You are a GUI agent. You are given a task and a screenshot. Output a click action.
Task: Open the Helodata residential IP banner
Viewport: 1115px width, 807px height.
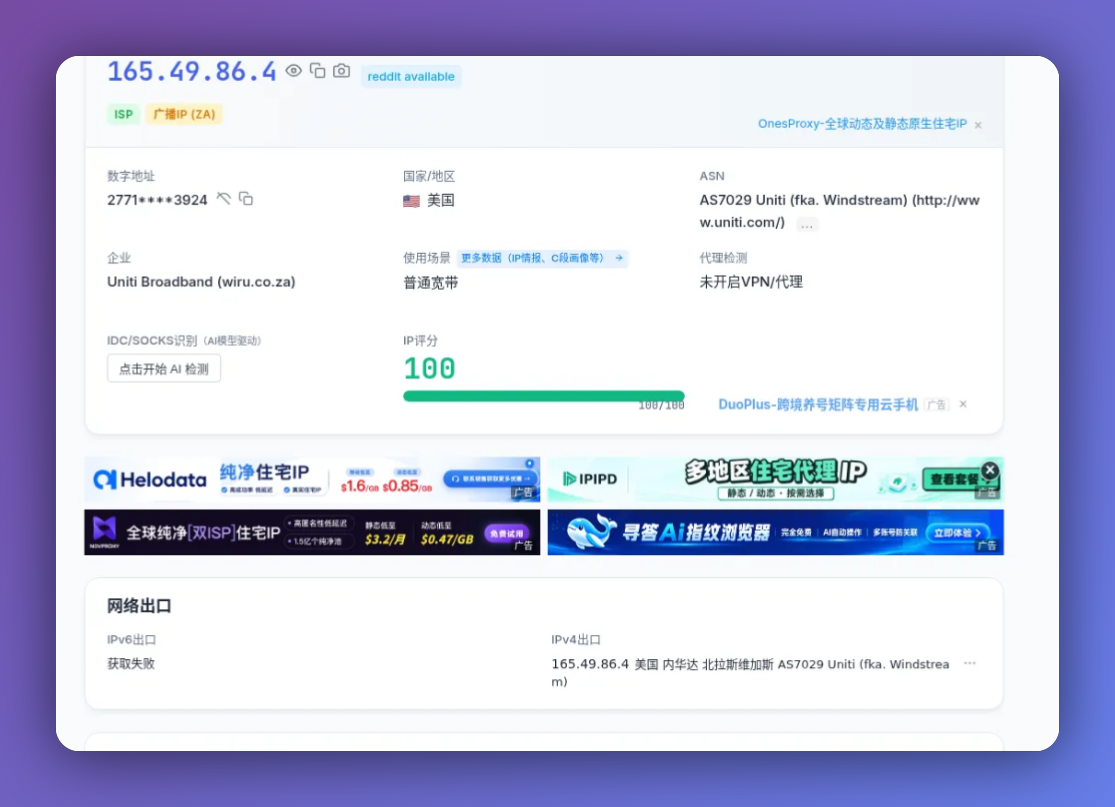(312, 480)
